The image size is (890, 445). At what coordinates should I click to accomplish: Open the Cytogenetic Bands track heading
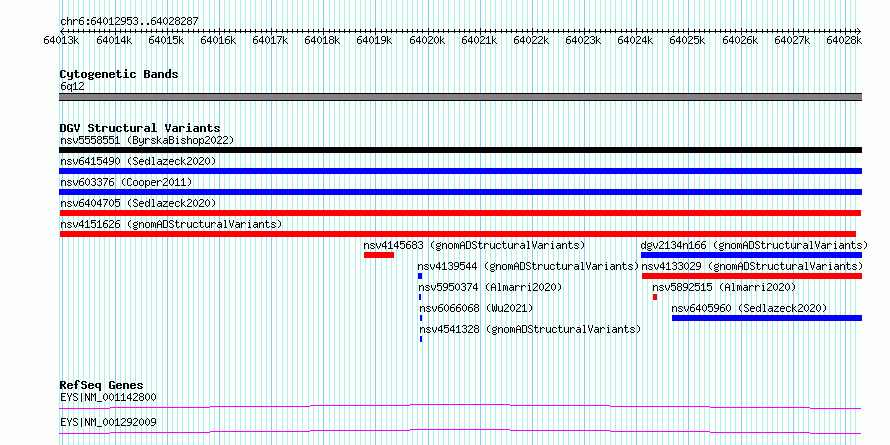pos(119,74)
